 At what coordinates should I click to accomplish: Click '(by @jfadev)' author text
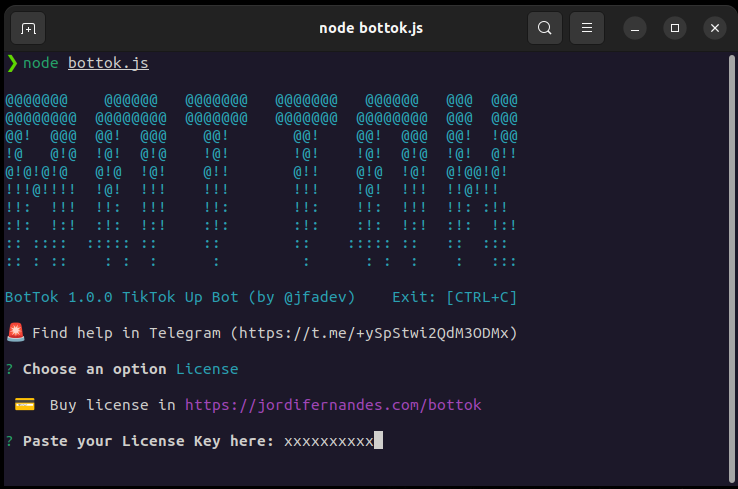(302, 297)
